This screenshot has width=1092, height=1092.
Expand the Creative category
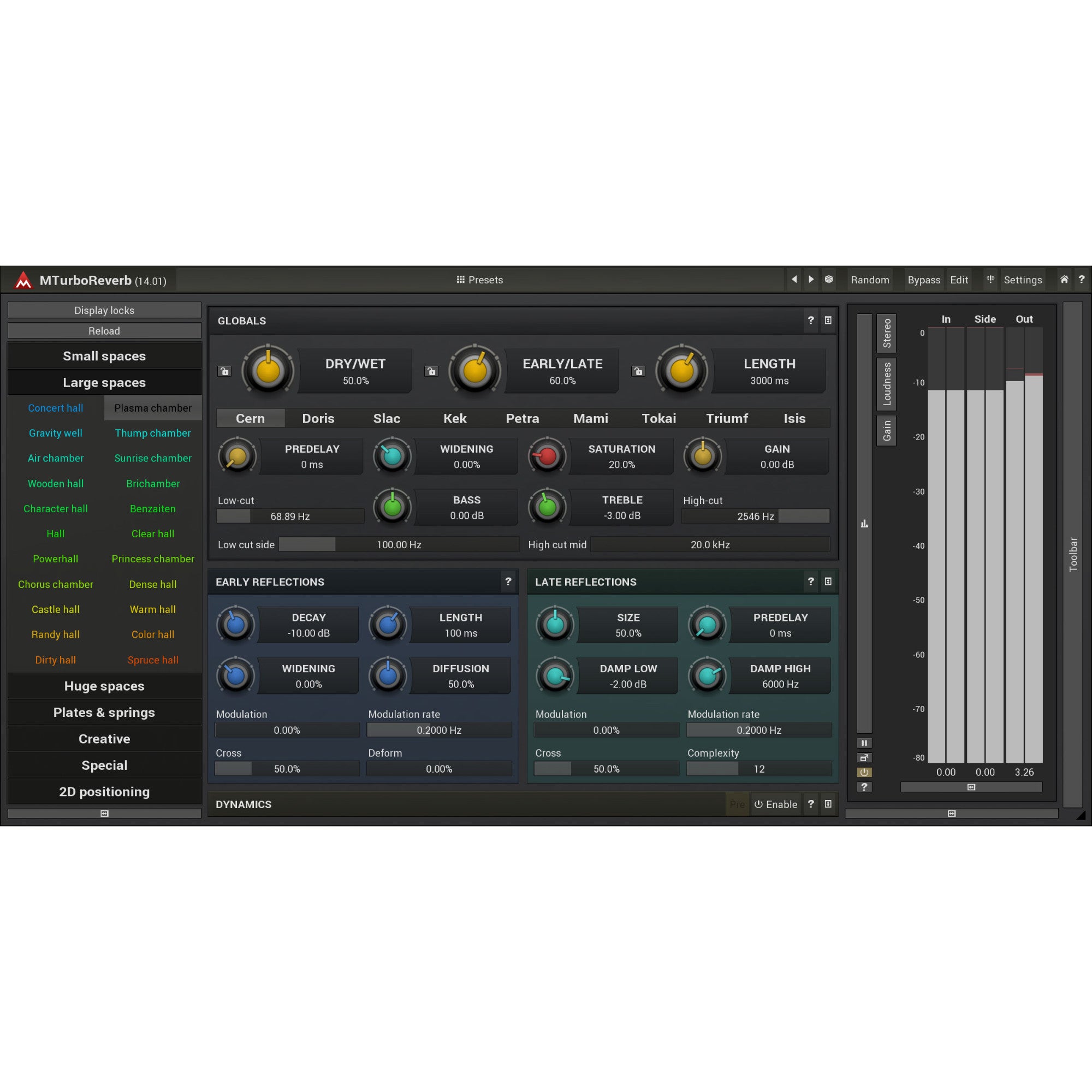105,739
